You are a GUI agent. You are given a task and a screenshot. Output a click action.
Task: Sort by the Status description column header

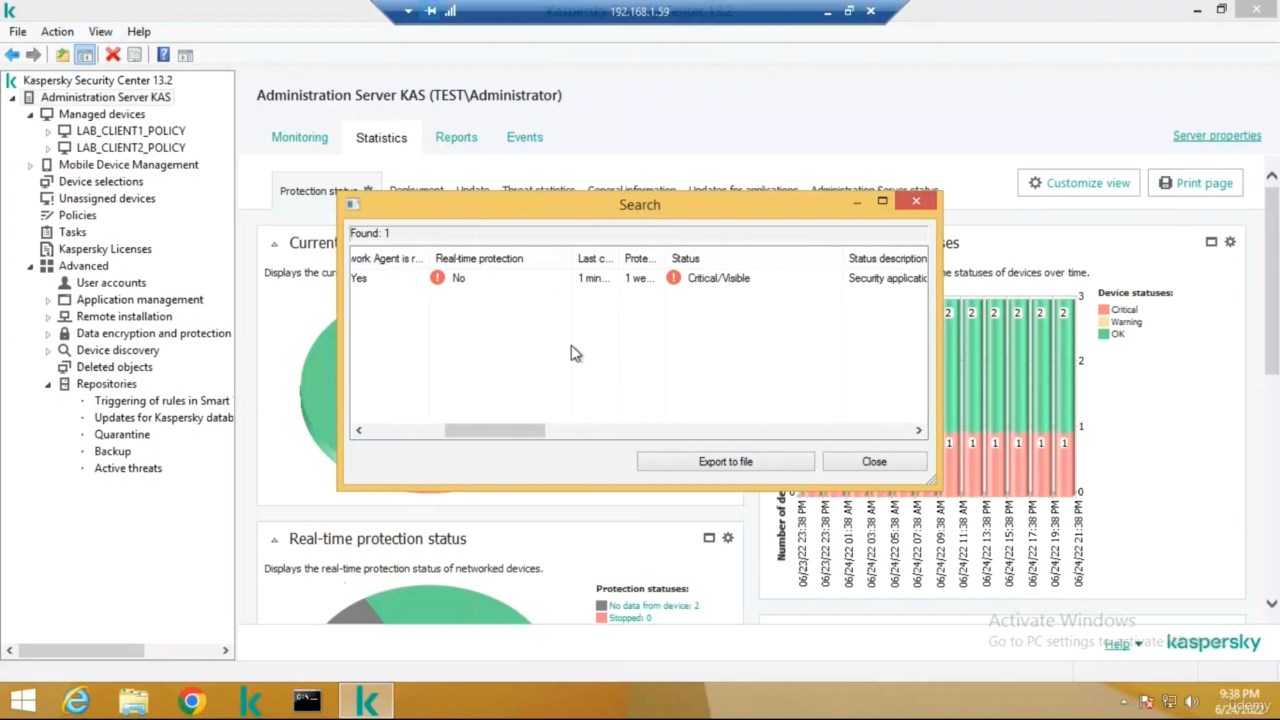click(x=887, y=258)
